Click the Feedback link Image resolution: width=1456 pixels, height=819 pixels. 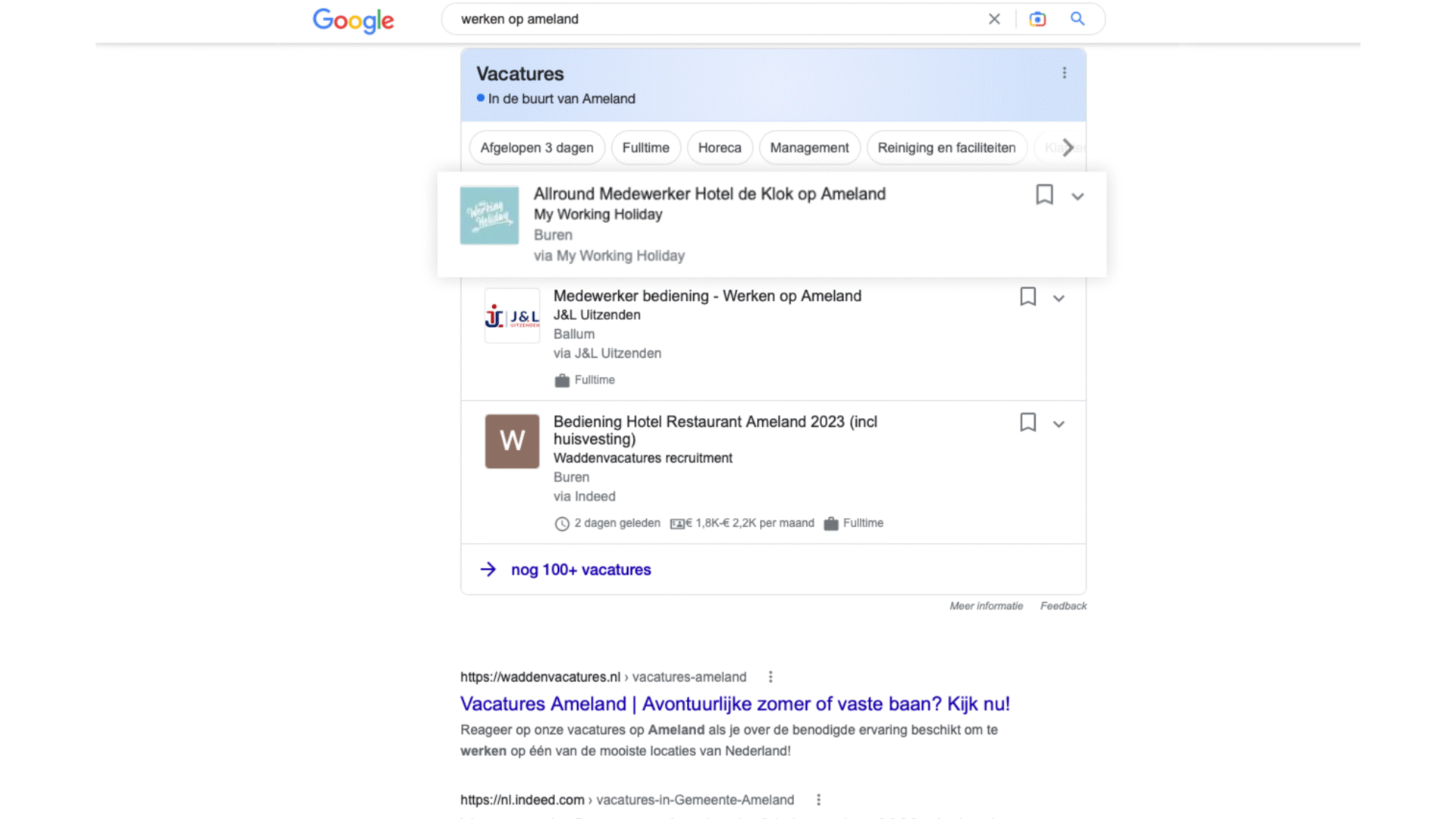(1063, 606)
